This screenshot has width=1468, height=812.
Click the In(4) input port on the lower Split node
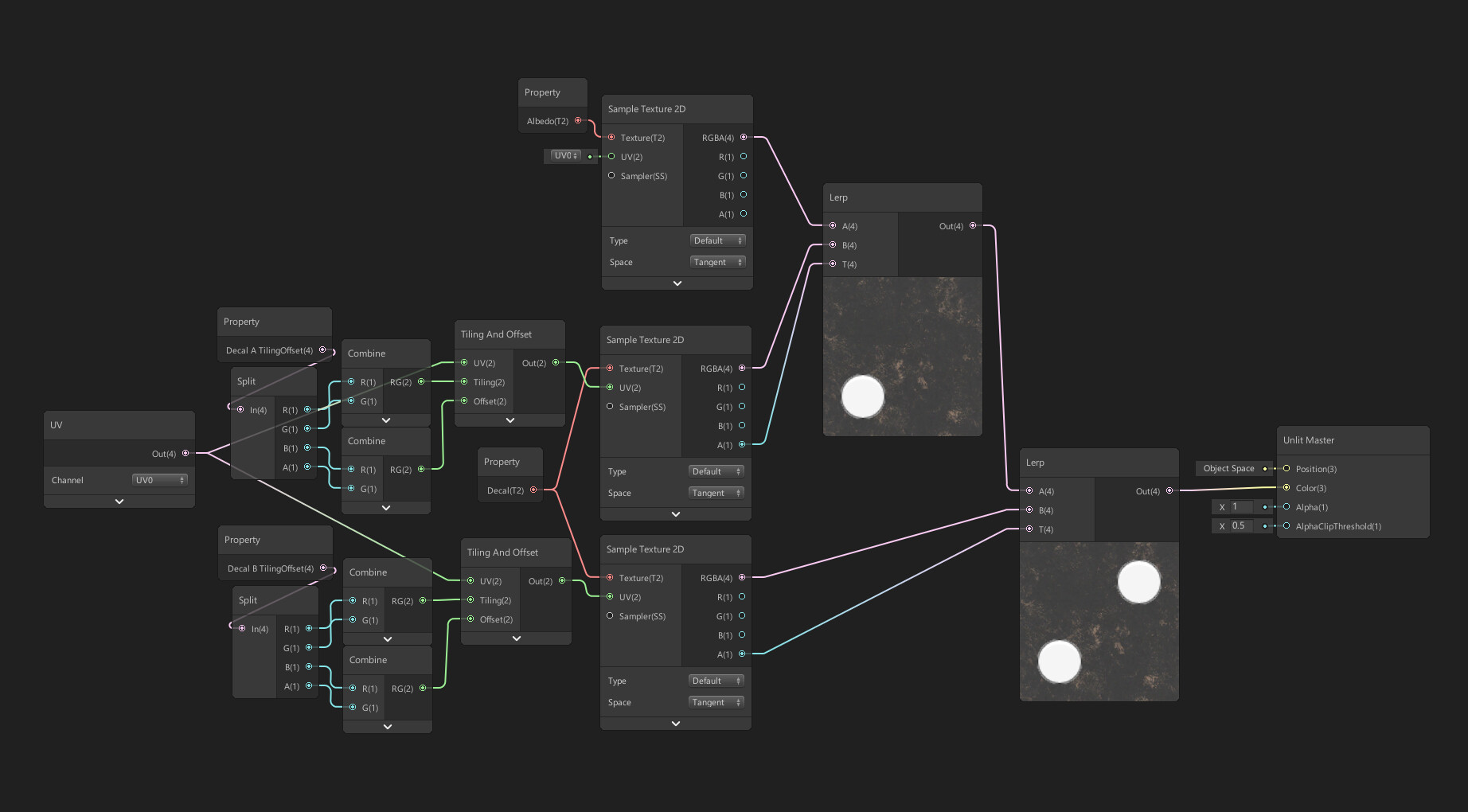click(x=241, y=629)
